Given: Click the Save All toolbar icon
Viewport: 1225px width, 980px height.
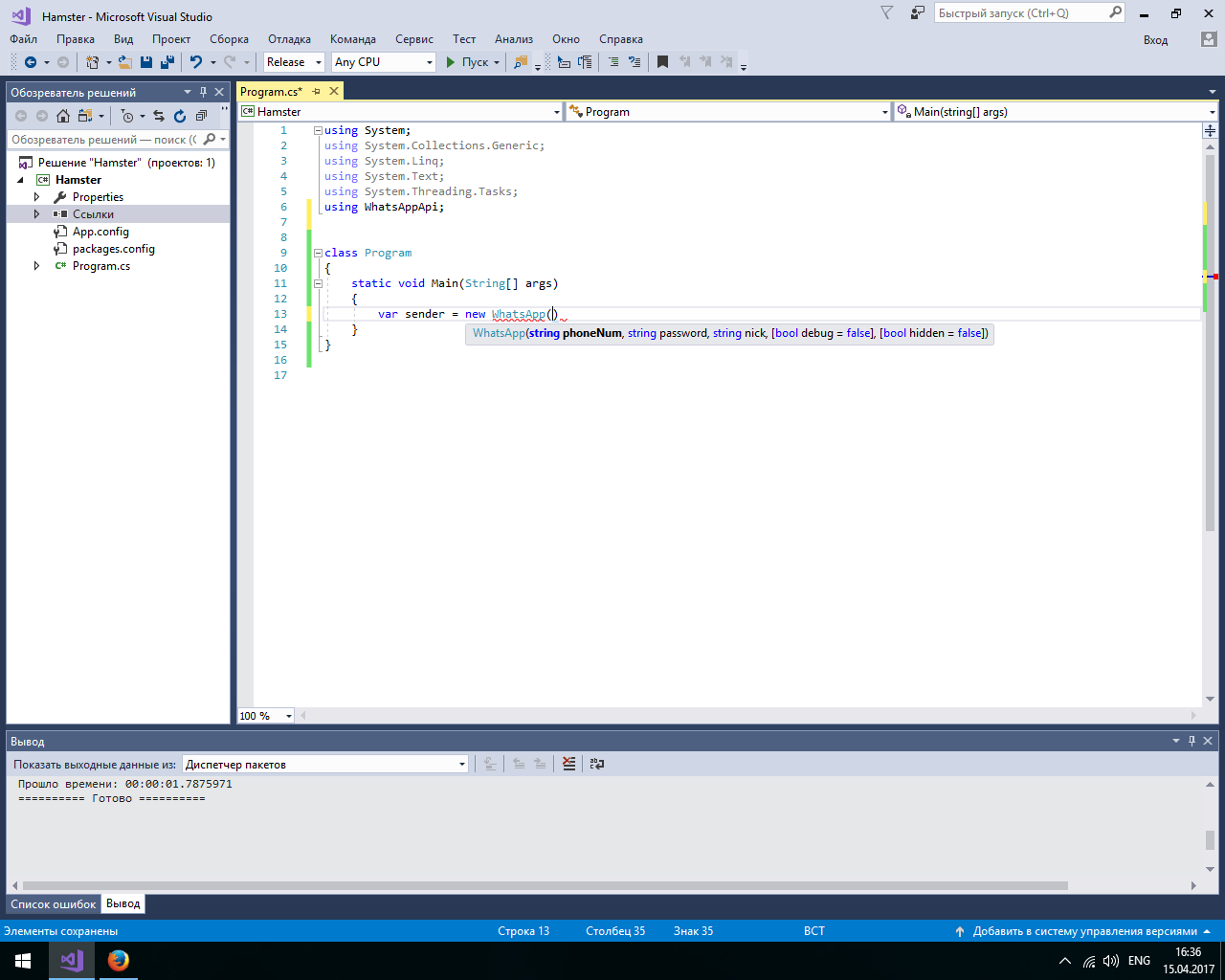Looking at the screenshot, I should (x=167, y=62).
